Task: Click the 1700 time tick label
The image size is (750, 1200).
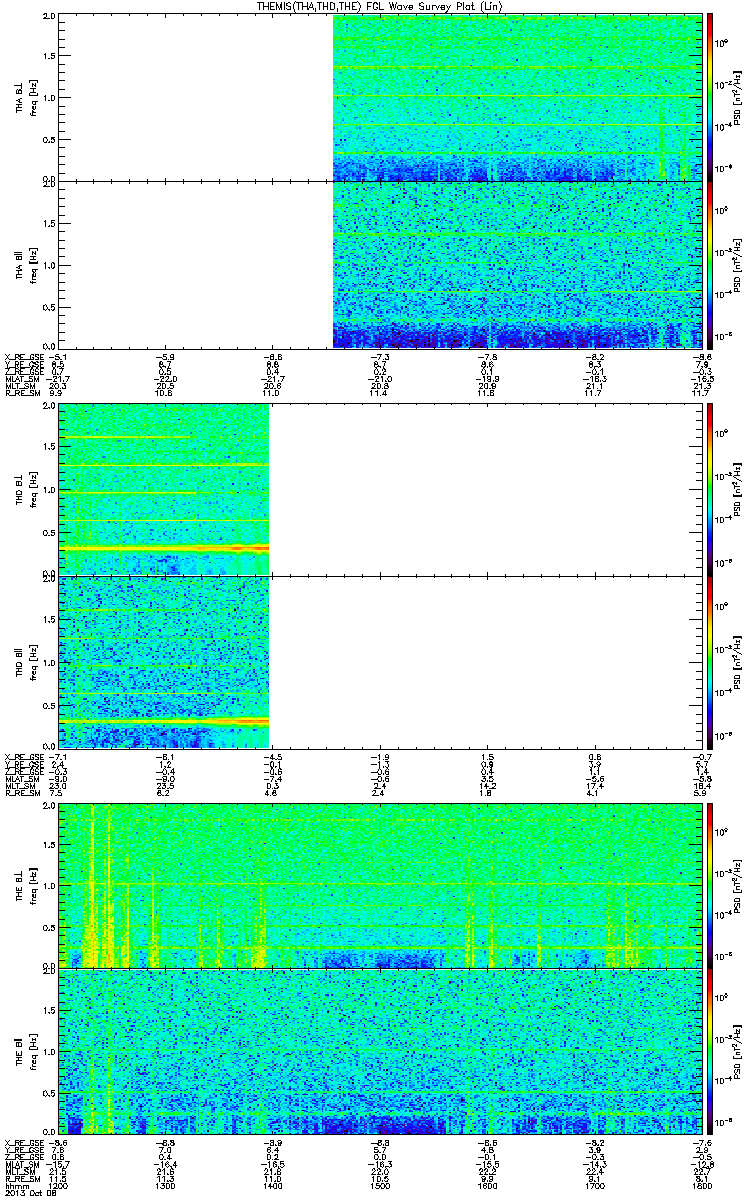Action: click(593, 1186)
